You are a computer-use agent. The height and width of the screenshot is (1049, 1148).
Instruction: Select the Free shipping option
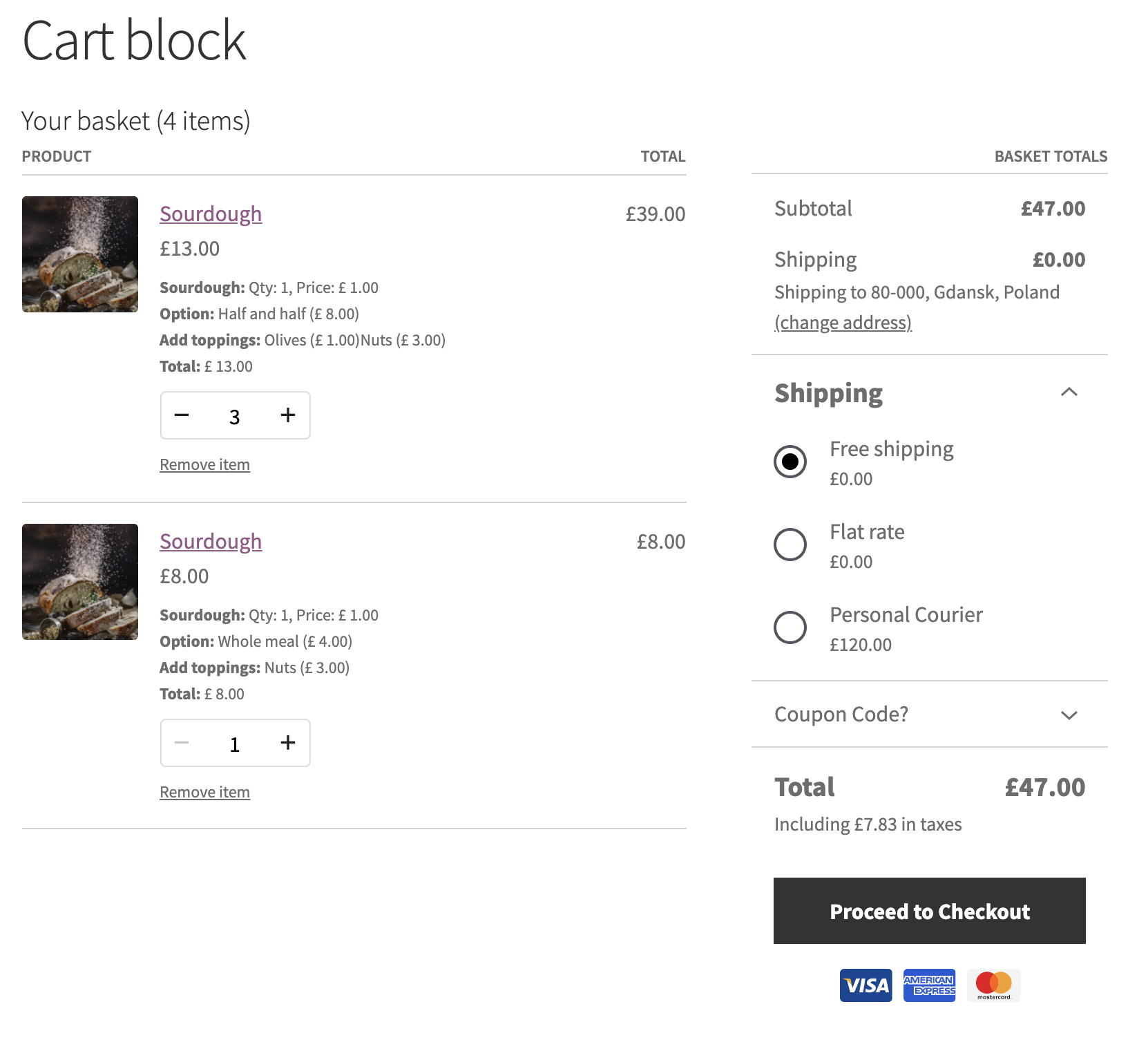coord(790,461)
